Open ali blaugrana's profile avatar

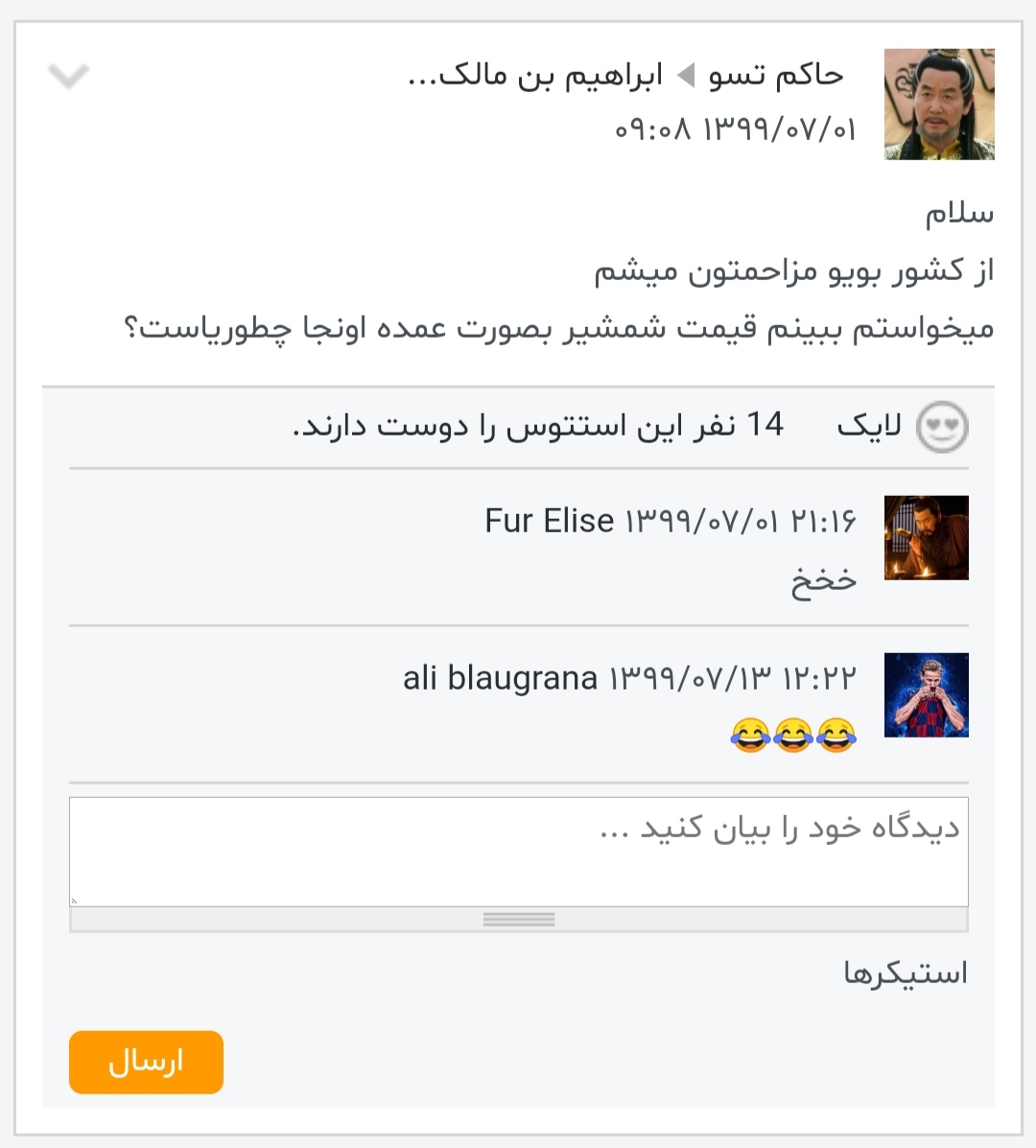point(927,694)
